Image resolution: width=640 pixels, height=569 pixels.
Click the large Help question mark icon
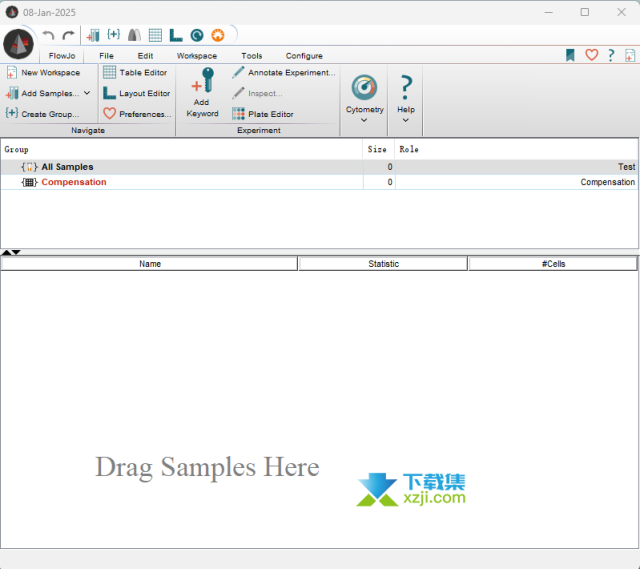pyautogui.click(x=405, y=87)
